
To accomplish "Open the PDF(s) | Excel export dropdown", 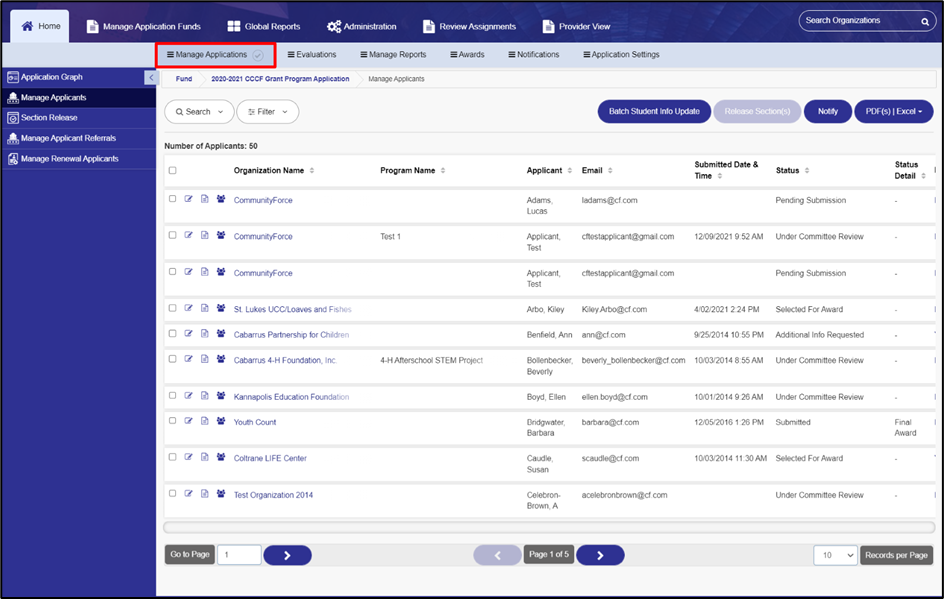I will [x=894, y=111].
